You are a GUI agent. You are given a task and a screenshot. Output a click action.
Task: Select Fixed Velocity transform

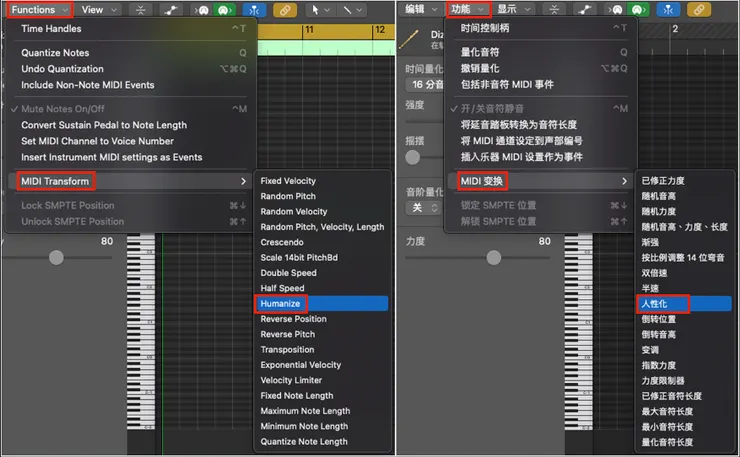pyautogui.click(x=322, y=181)
